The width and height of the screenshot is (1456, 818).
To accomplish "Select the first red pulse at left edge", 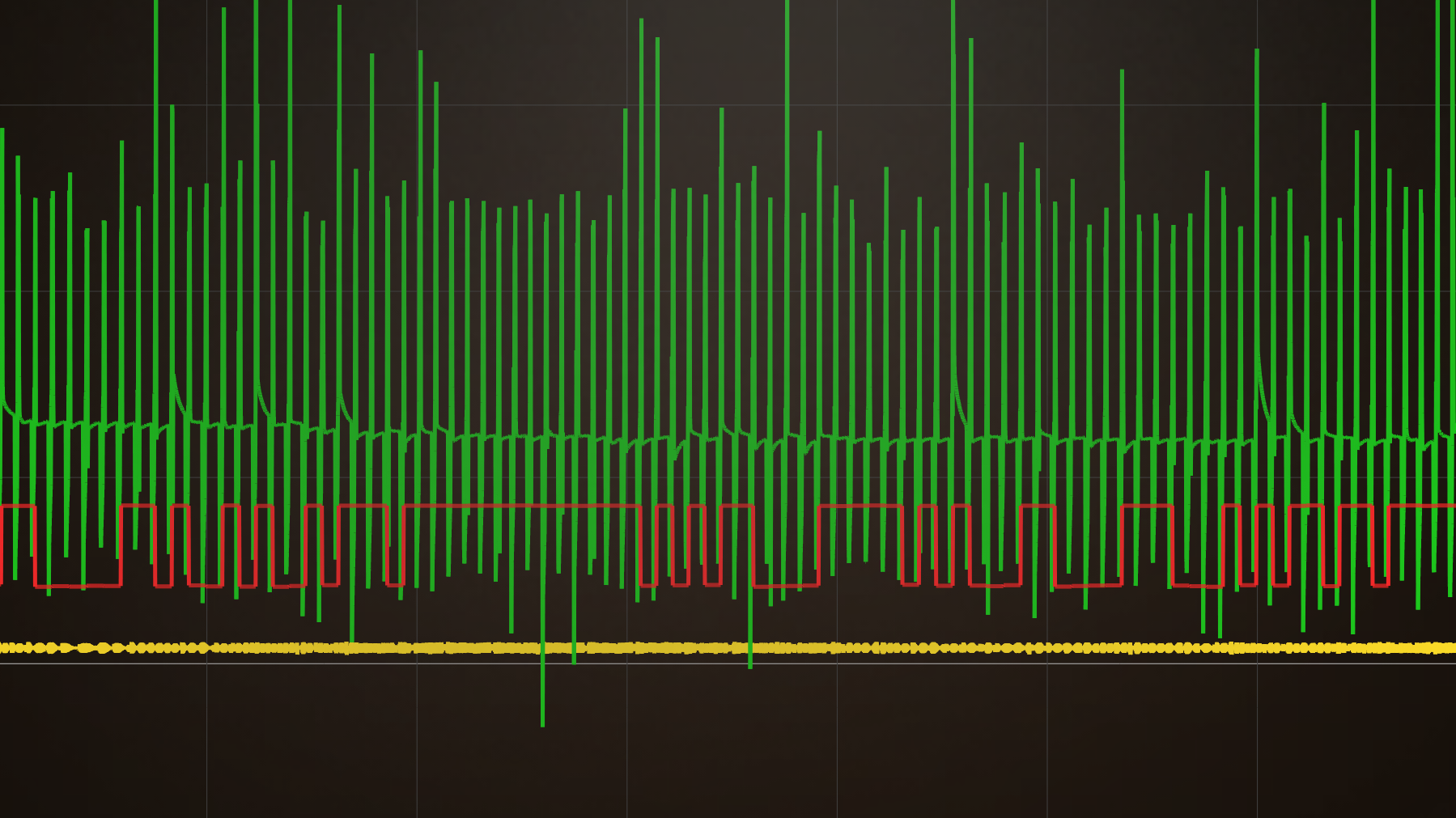I will pyautogui.click(x=19, y=506).
